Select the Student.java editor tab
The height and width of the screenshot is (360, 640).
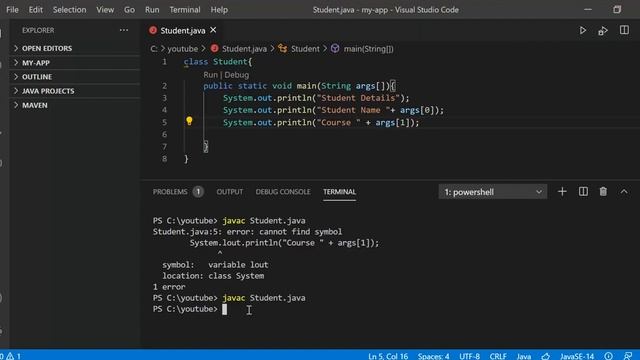point(182,31)
